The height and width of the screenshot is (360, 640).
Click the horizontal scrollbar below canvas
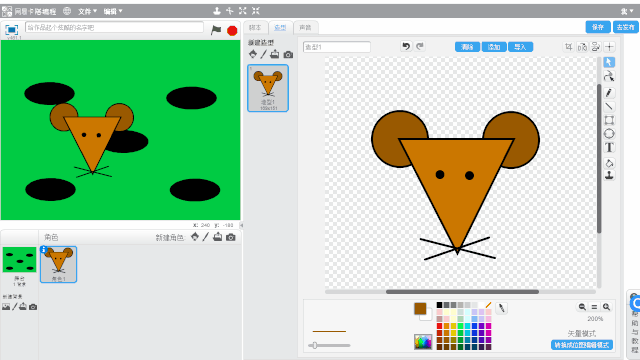462,291
